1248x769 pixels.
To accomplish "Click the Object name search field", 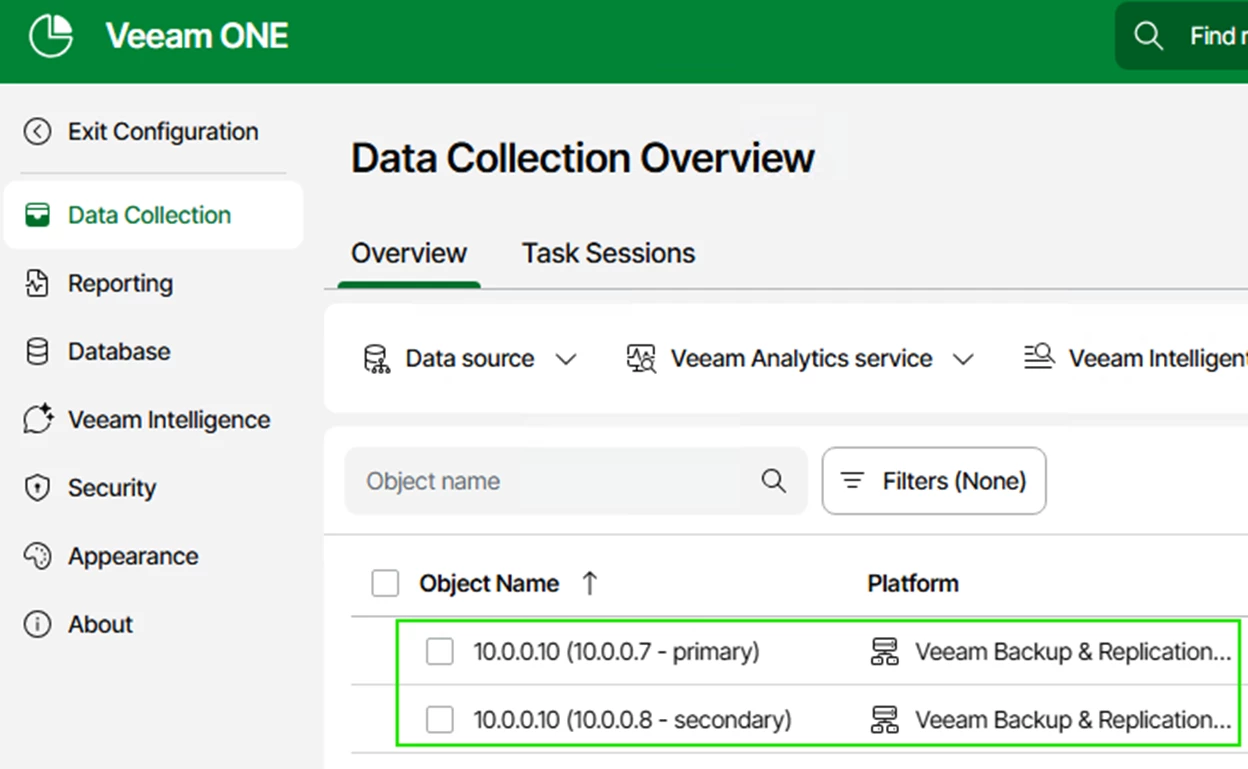I will [555, 481].
